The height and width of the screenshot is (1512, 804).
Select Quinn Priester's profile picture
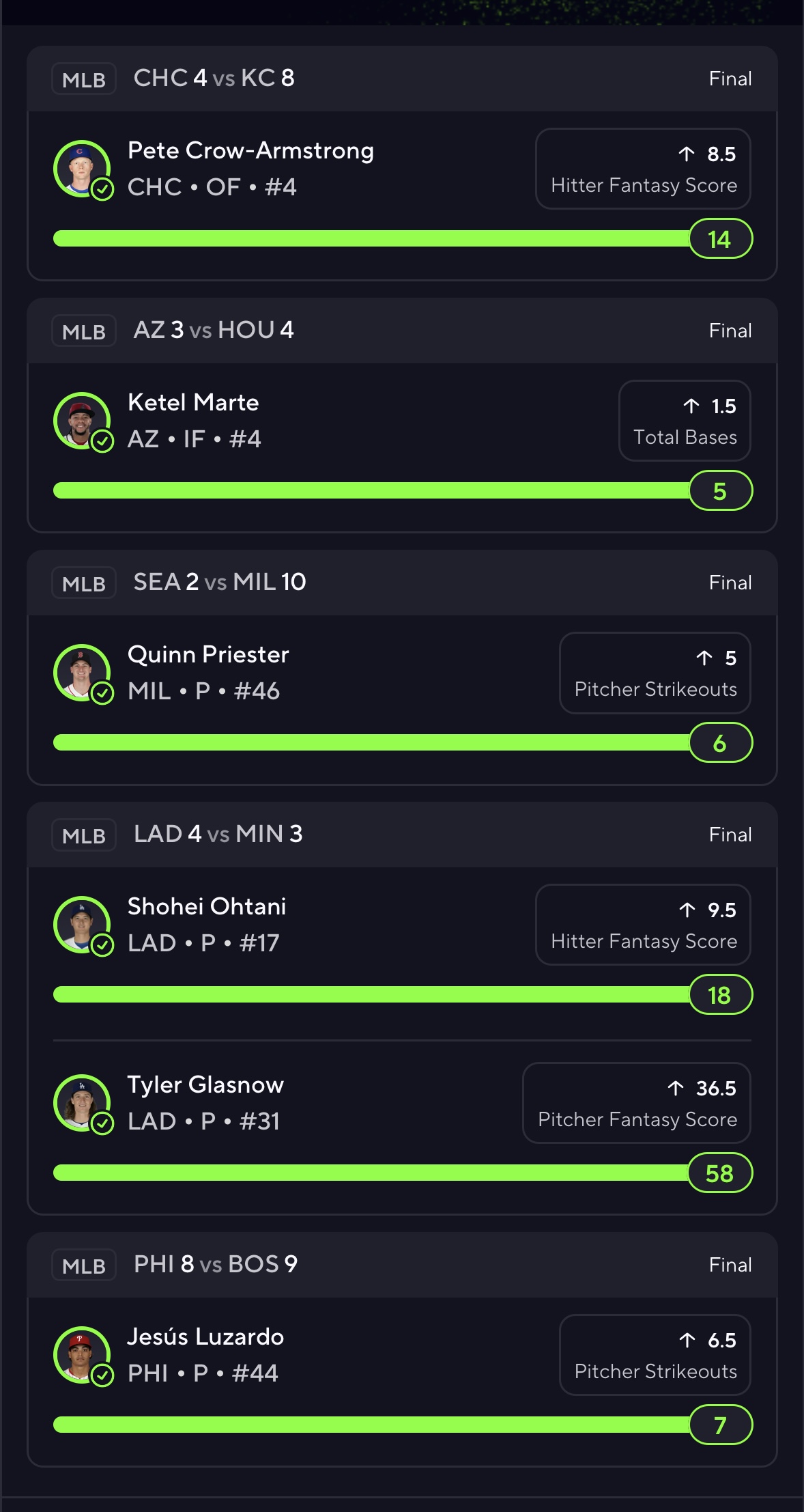[82, 672]
